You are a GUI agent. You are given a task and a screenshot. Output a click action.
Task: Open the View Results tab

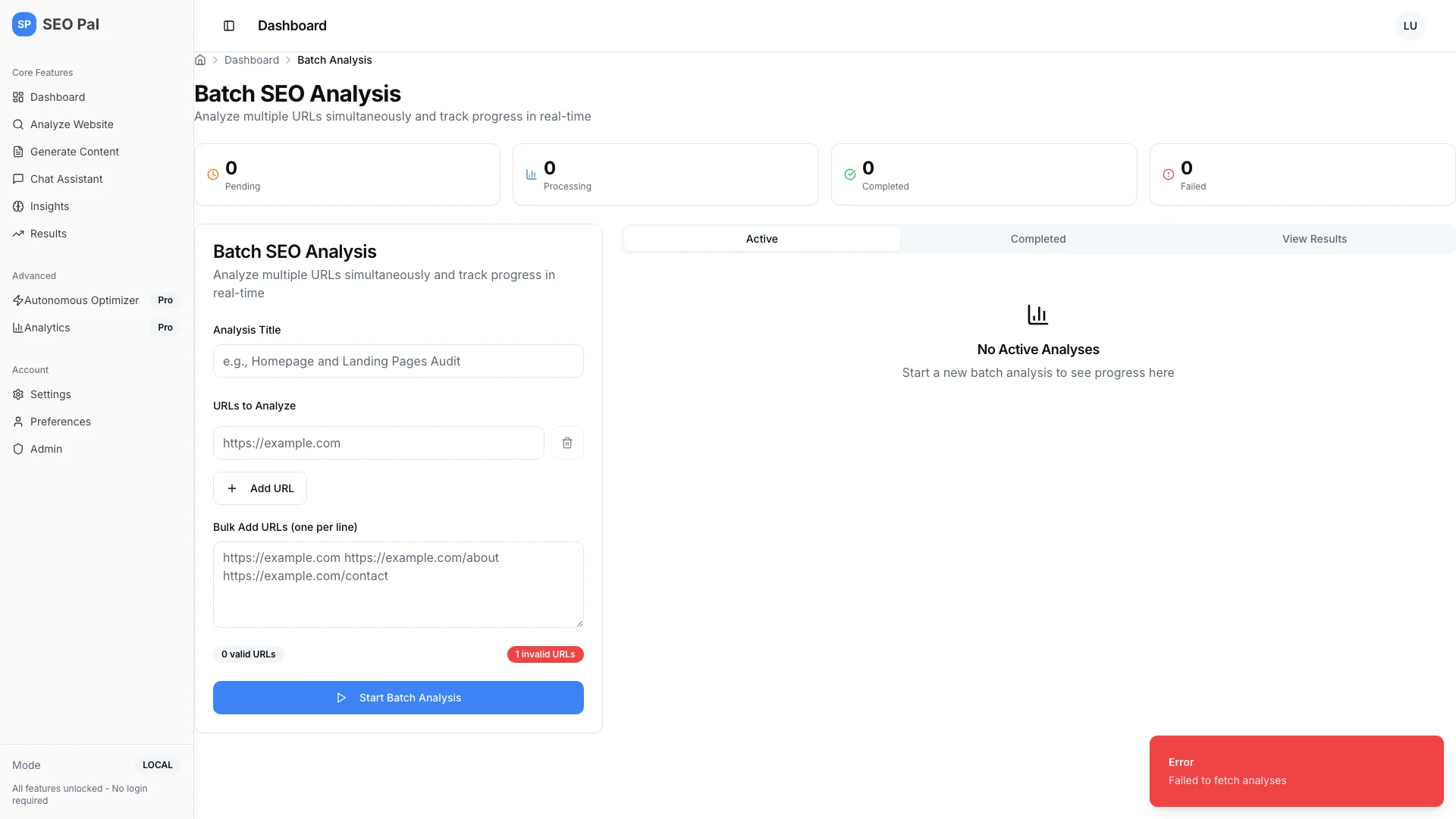(1314, 239)
